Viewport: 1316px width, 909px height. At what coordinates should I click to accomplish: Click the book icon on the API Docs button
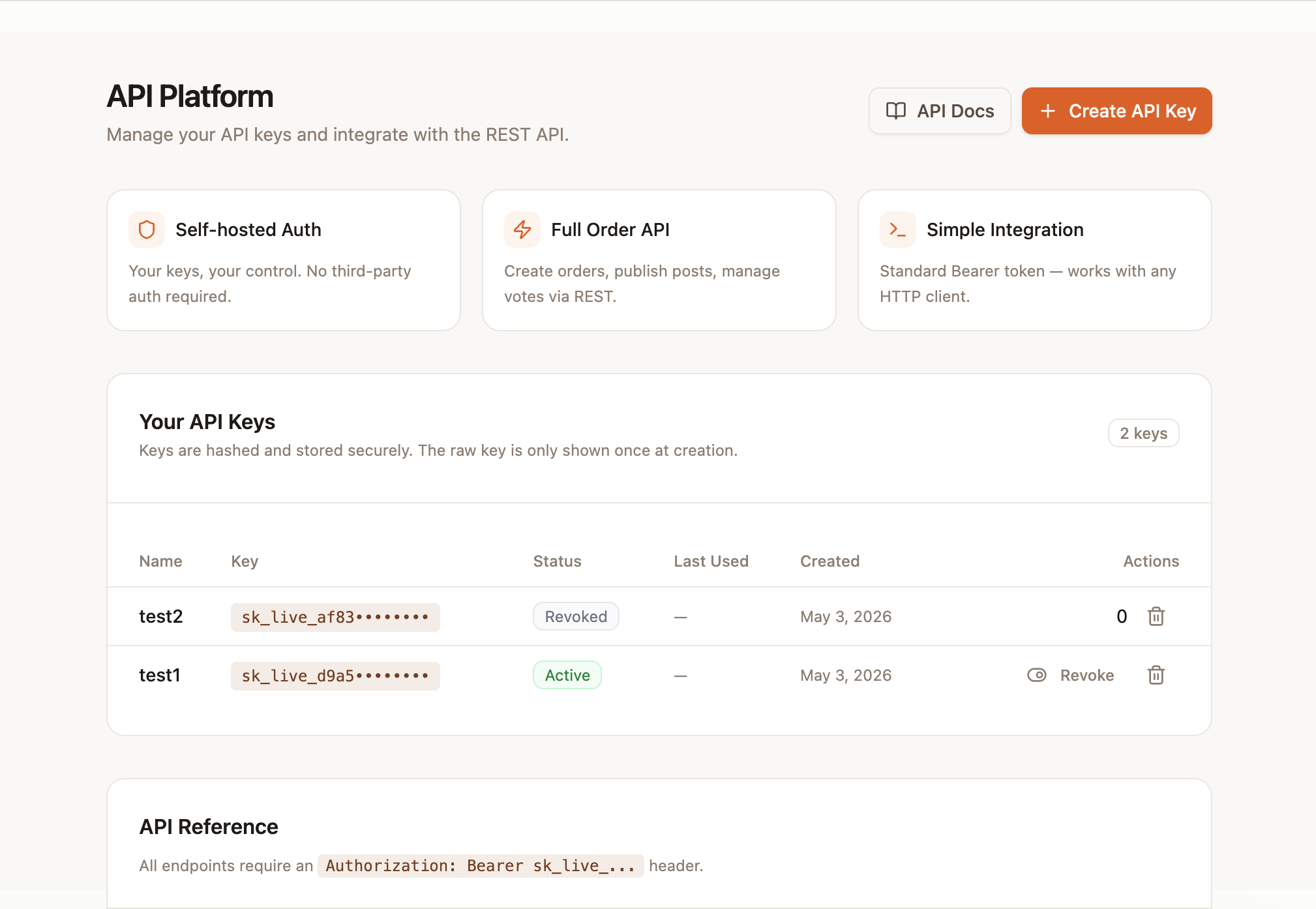pos(896,111)
